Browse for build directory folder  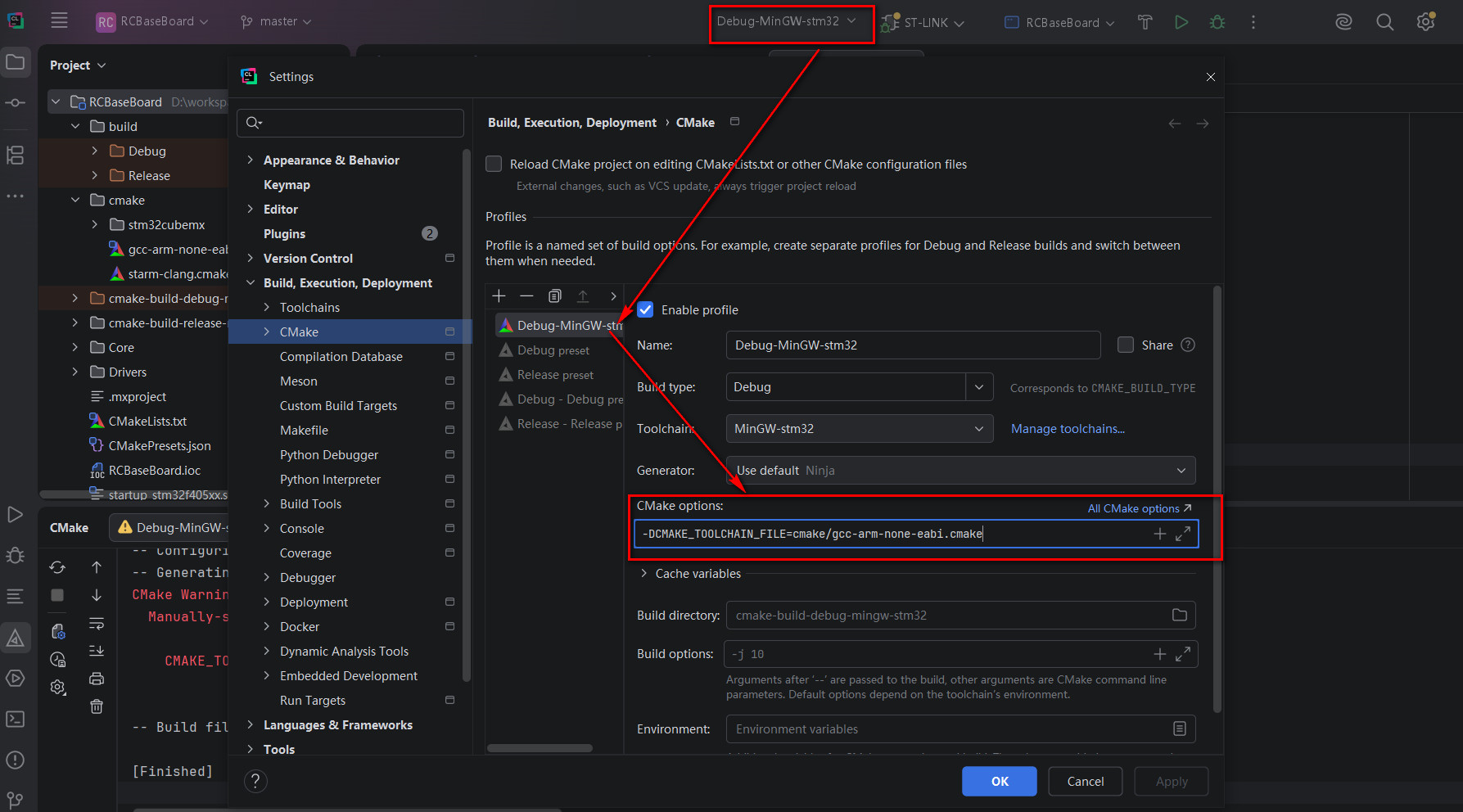click(x=1180, y=616)
